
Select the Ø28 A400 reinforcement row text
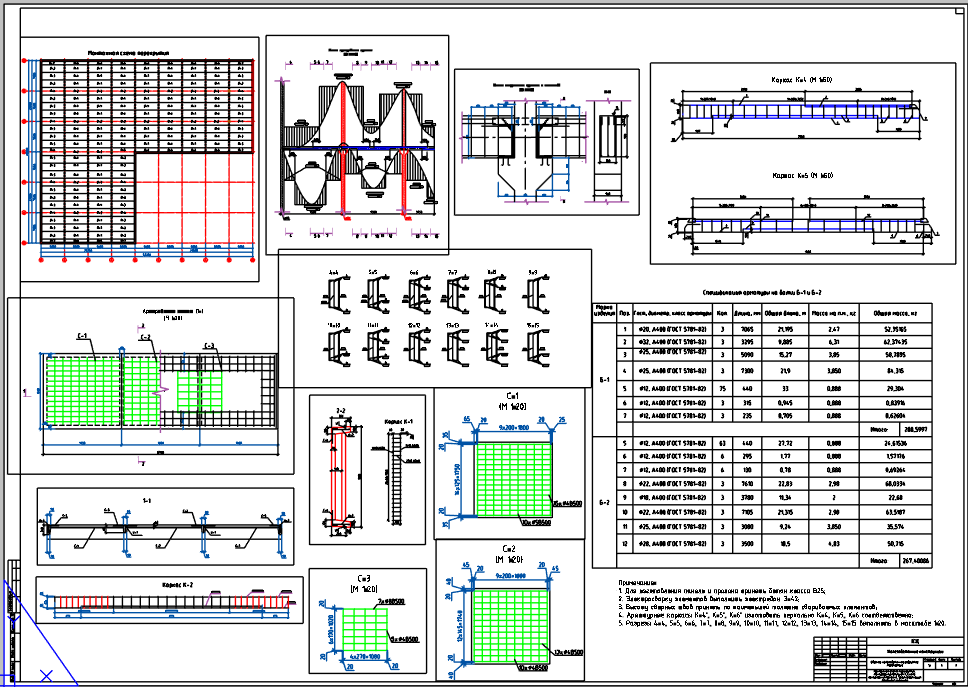click(672, 543)
